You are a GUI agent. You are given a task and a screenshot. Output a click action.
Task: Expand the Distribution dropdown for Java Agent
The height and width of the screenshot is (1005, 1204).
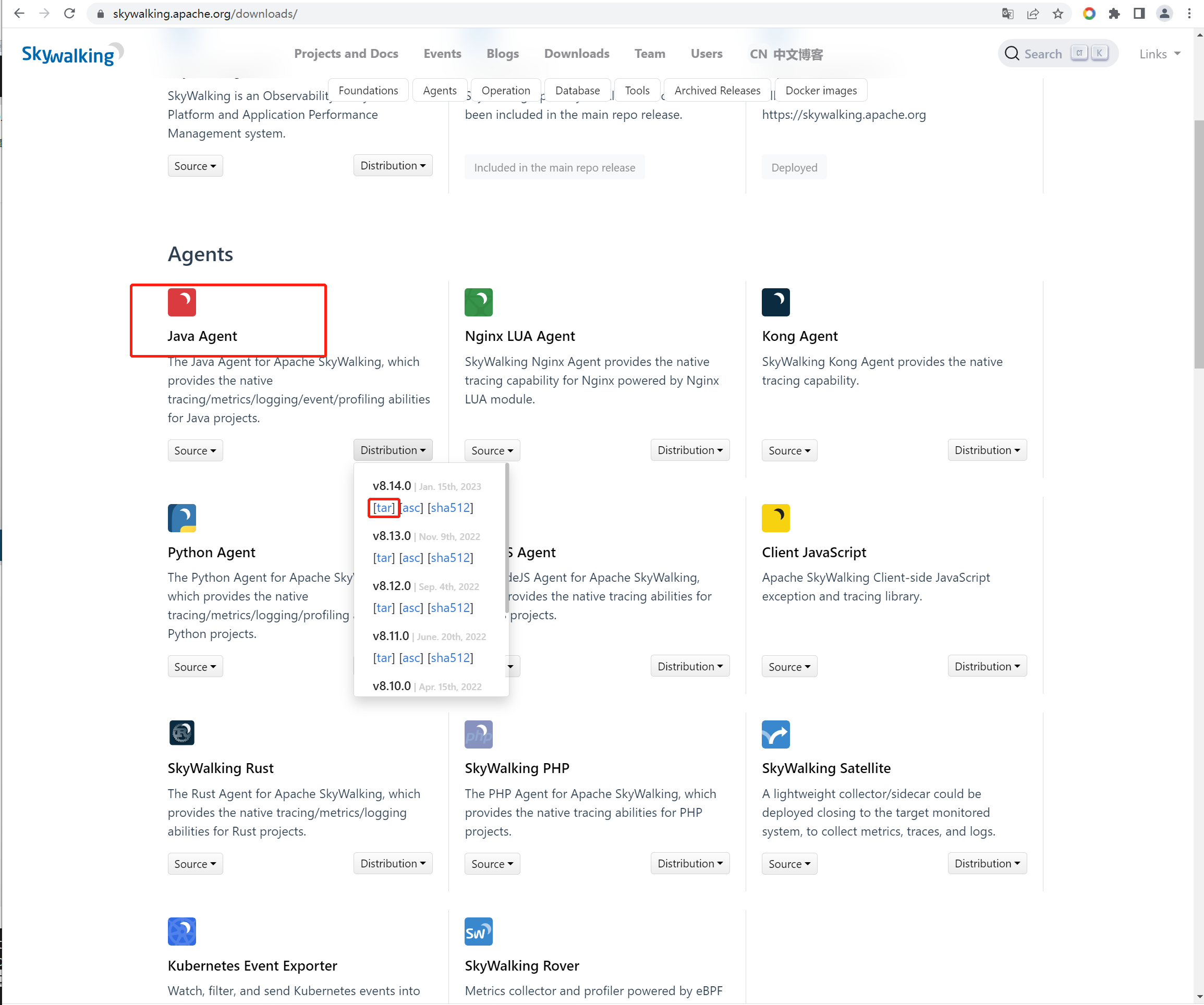(x=392, y=450)
